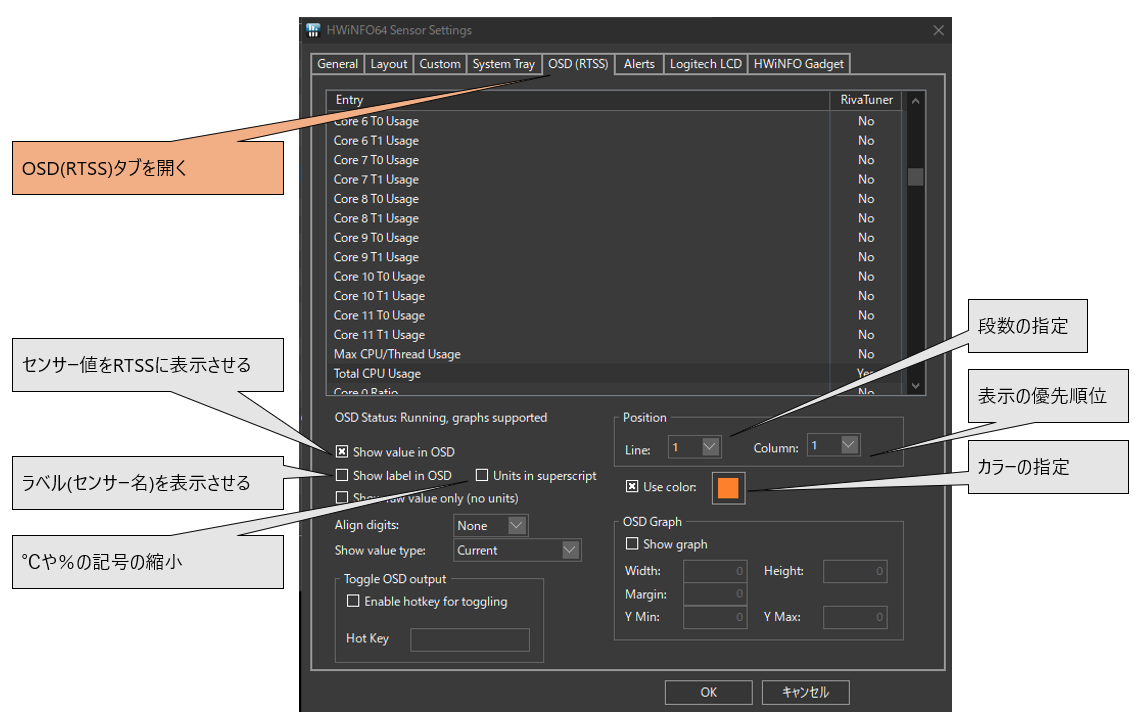Open the HWiNFO Gadget tab
1144x720 pixels.
(x=799, y=64)
